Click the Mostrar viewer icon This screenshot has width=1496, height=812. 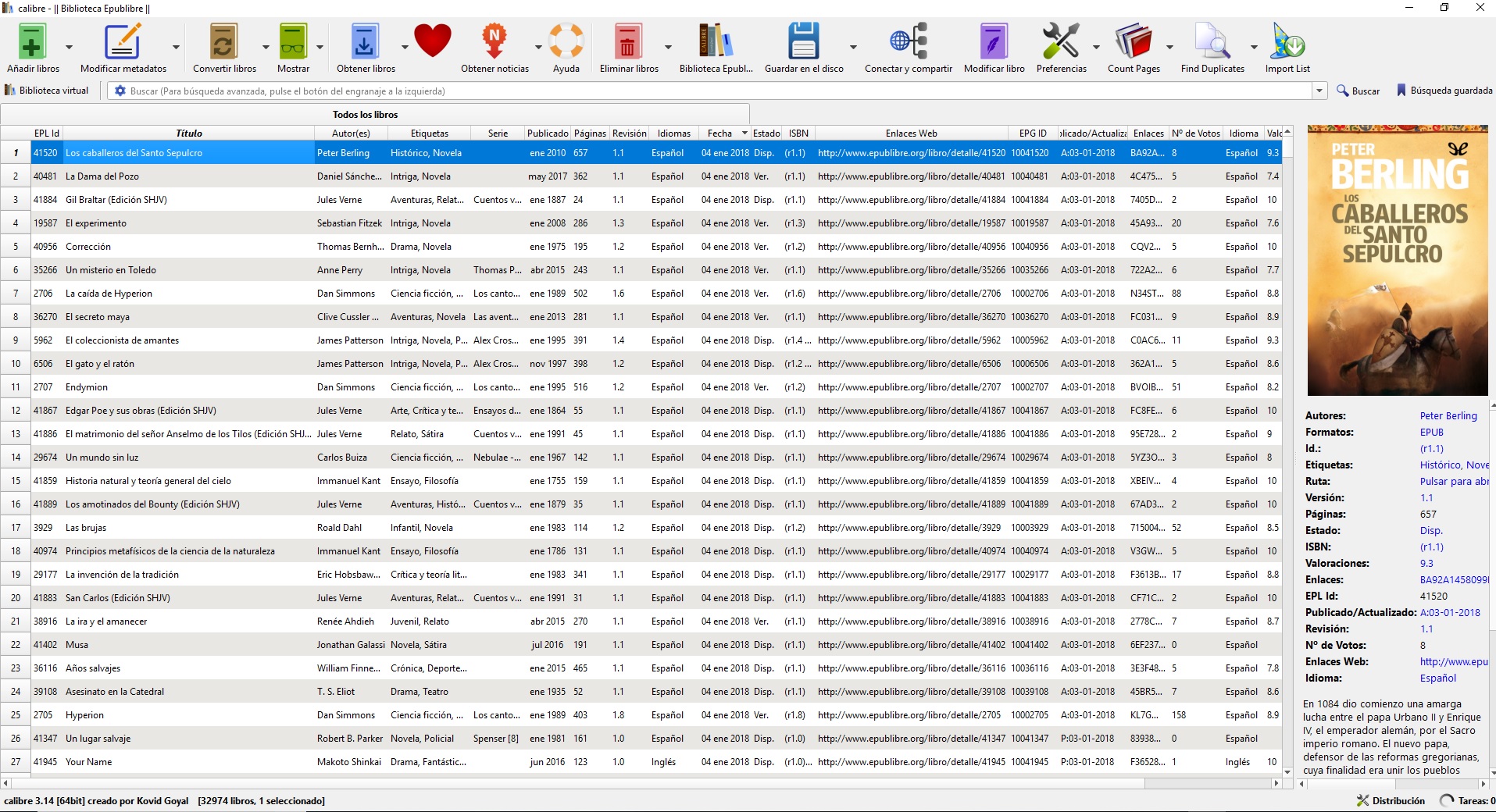click(x=293, y=41)
